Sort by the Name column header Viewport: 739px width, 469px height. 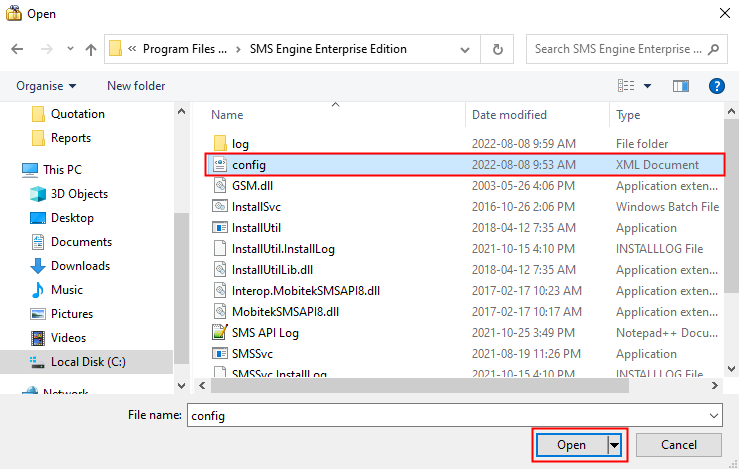(227, 115)
